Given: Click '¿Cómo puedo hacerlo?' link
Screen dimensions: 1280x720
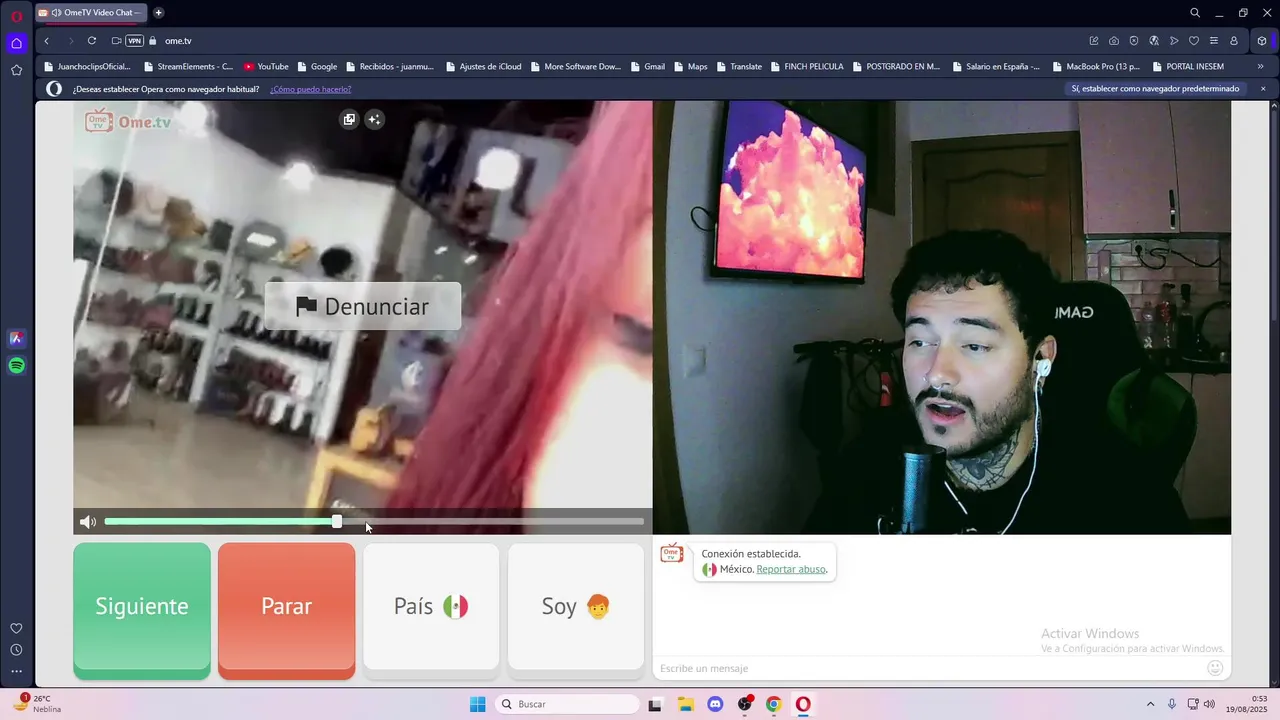Looking at the screenshot, I should 310,89.
